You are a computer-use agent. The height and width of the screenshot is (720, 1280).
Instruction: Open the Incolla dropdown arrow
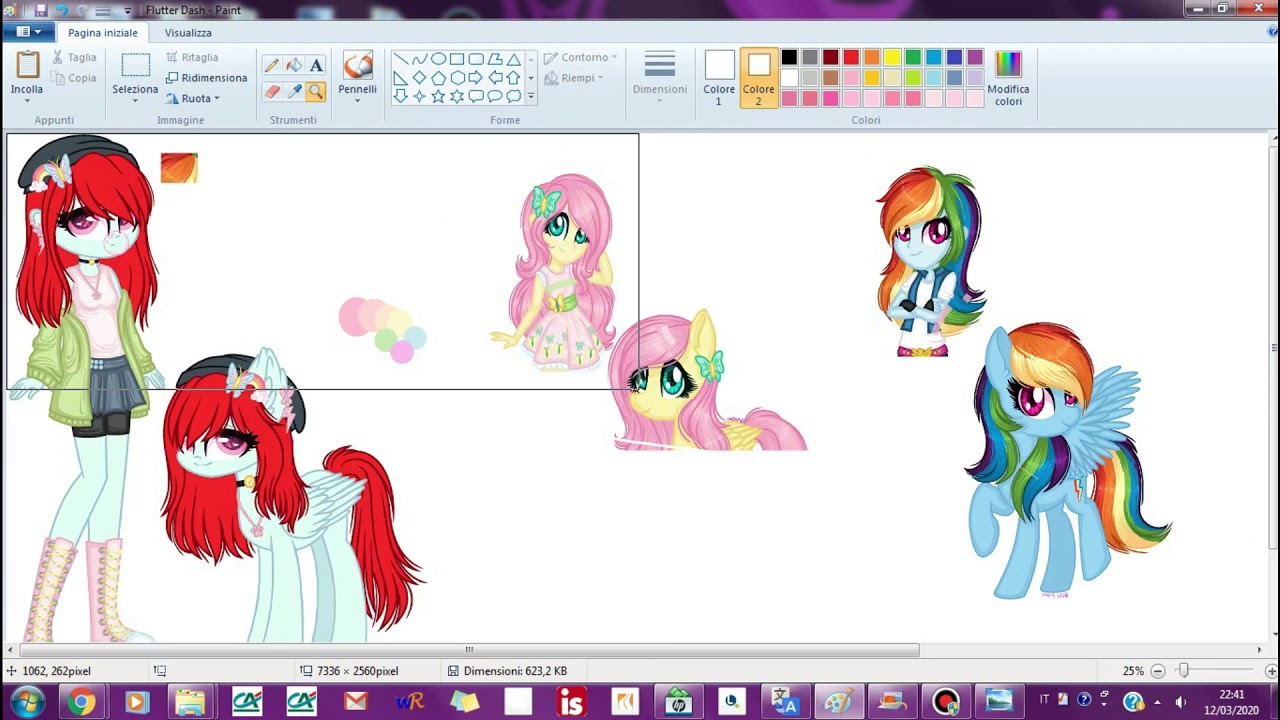(27, 101)
